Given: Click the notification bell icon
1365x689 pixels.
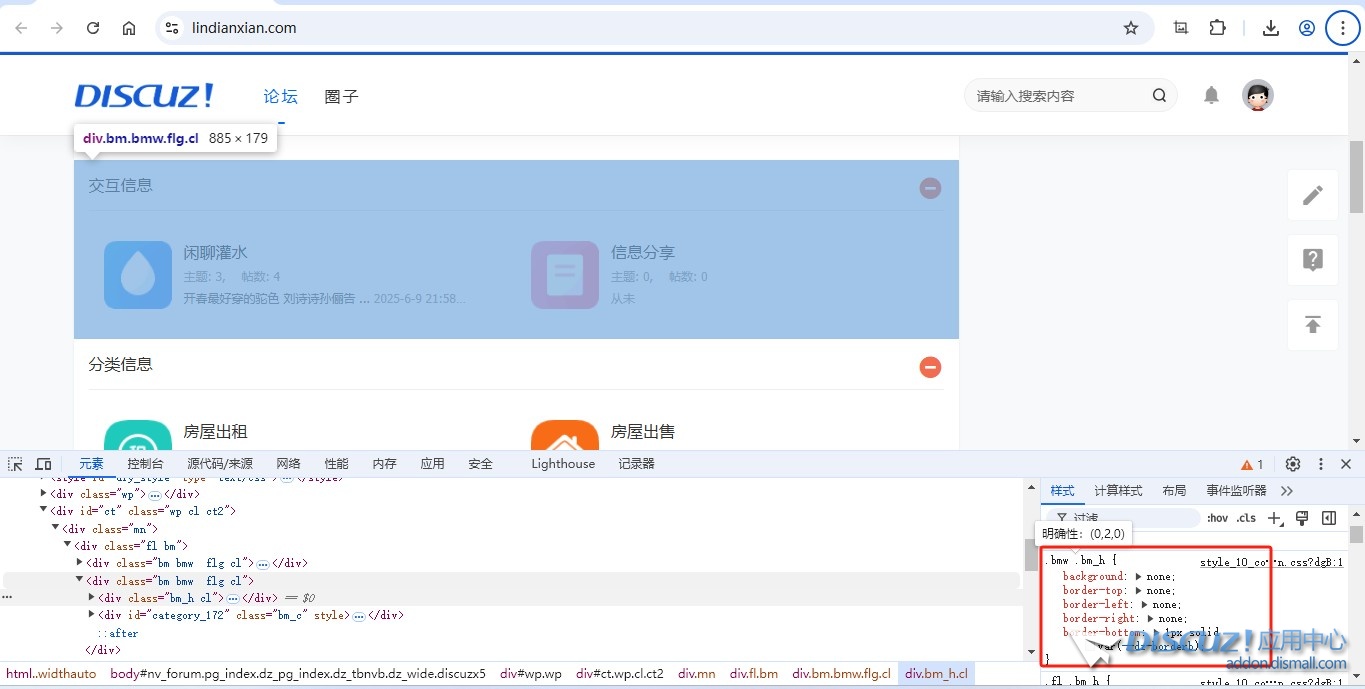Looking at the screenshot, I should coord(1211,96).
